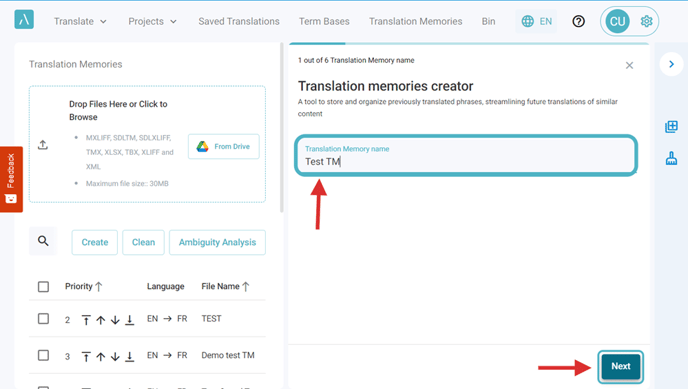The image size is (688, 389).
Task: Close the Translation memories creator panel
Action: [629, 65]
